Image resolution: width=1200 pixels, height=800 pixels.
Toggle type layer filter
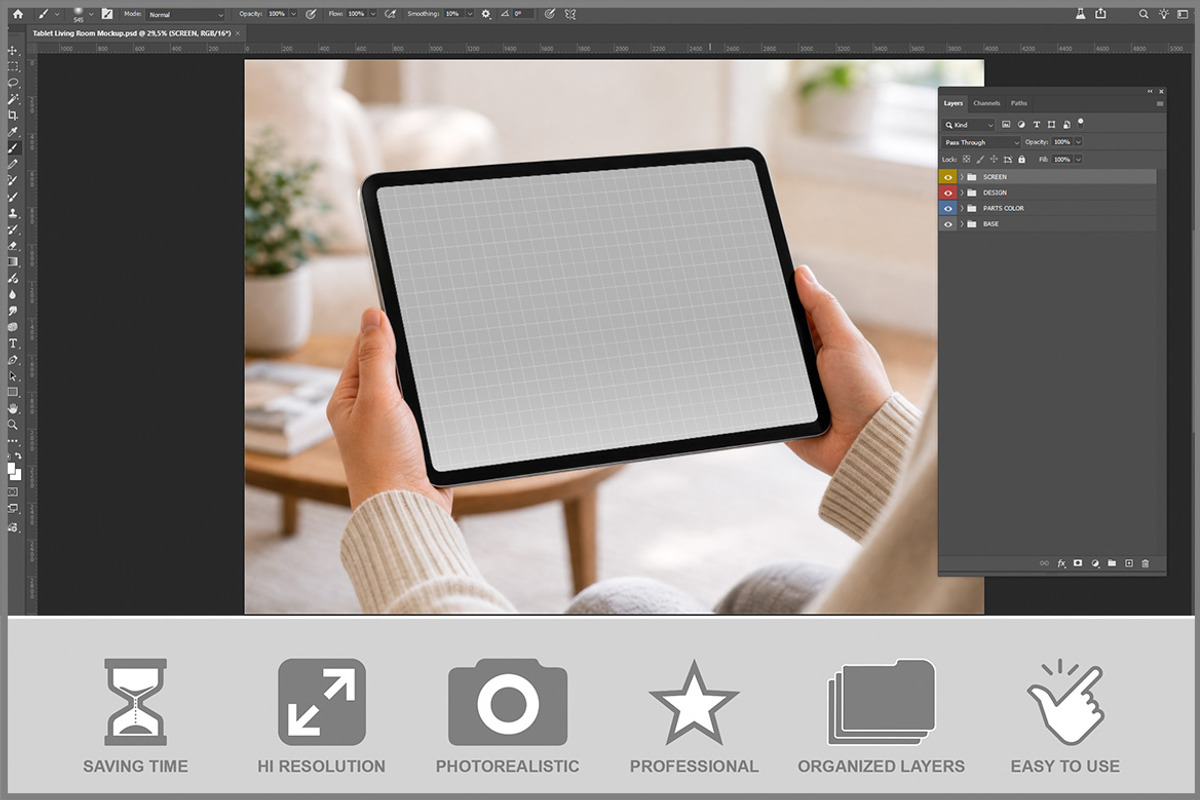click(x=1036, y=125)
